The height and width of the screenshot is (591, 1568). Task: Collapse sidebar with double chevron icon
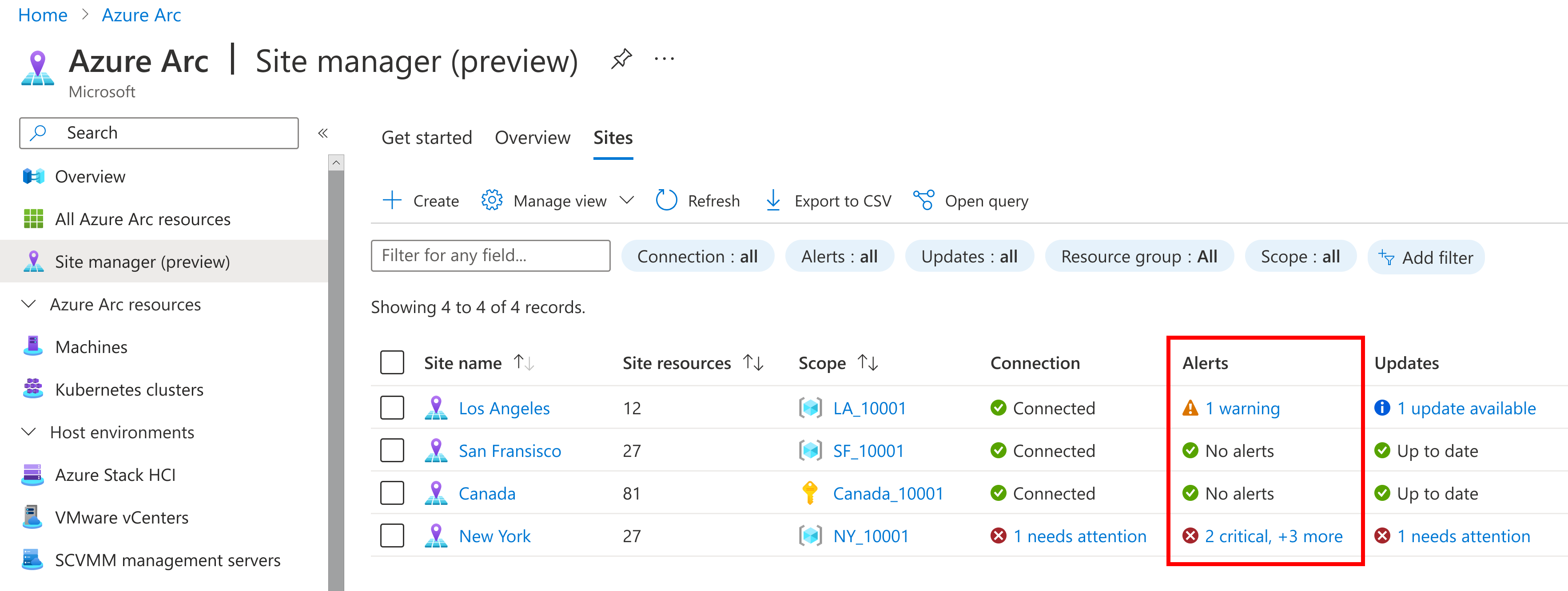[322, 133]
